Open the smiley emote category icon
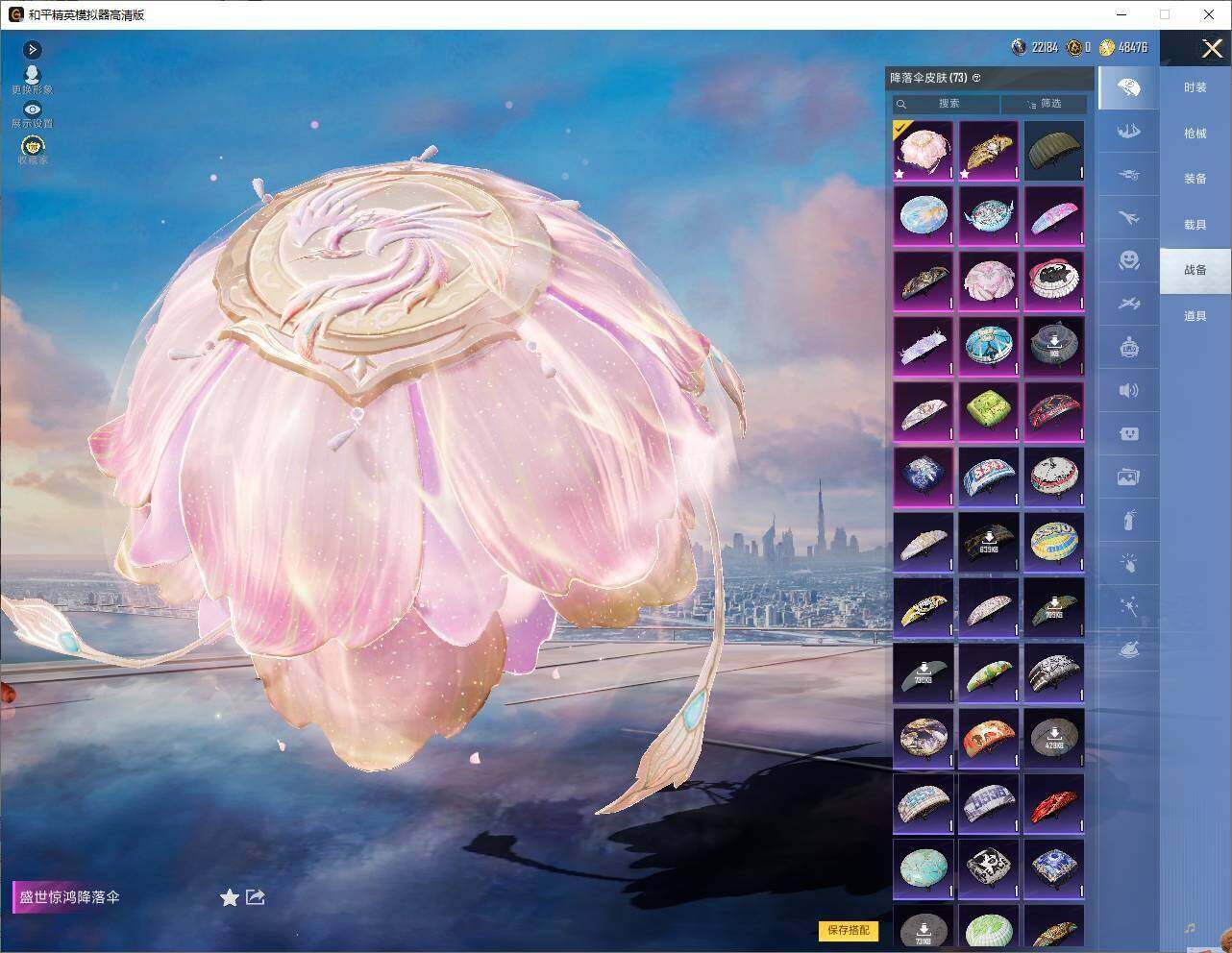1232x953 pixels. [x=1128, y=260]
